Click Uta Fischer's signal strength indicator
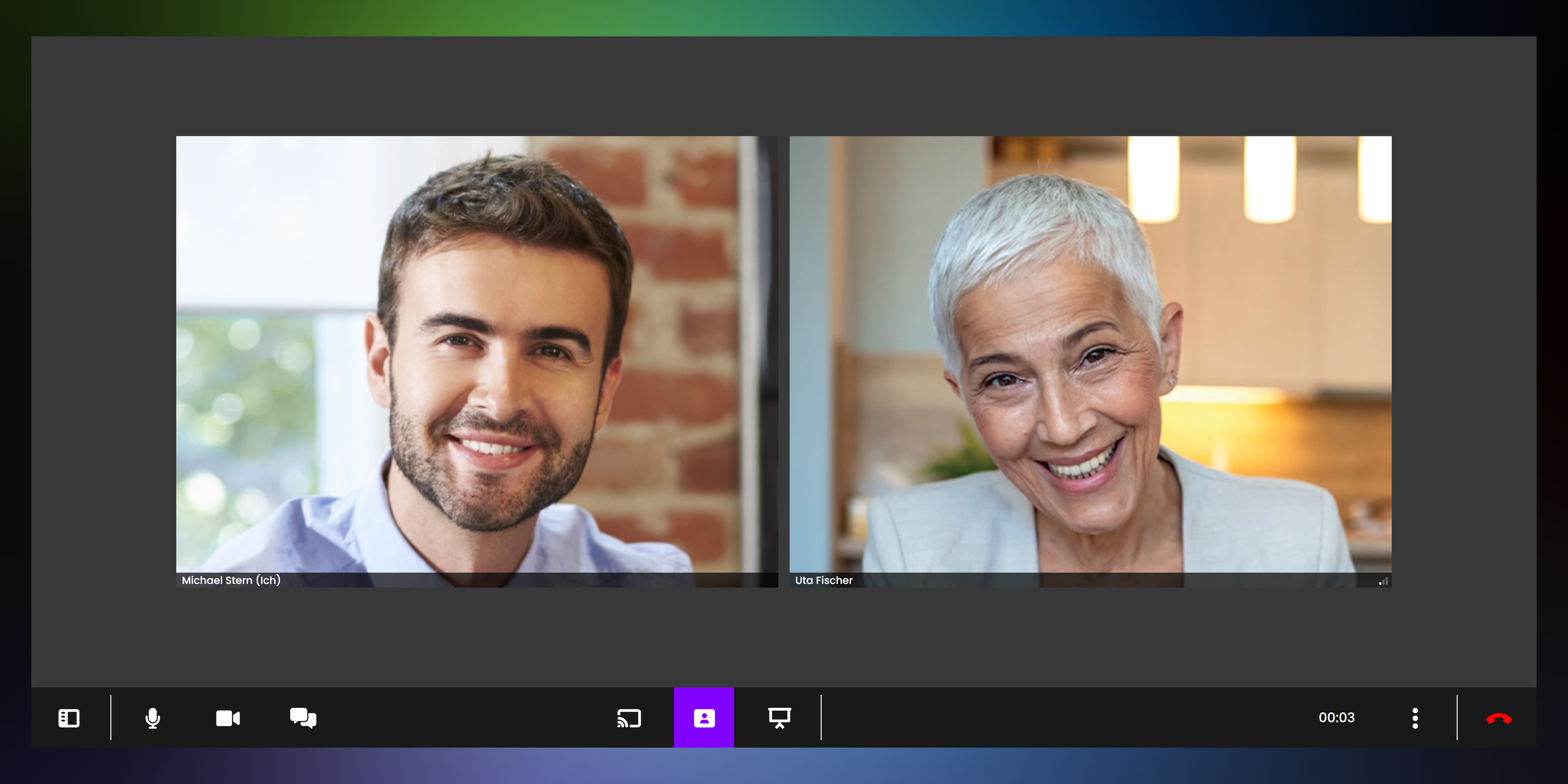The image size is (1568, 784). pos(1383,581)
